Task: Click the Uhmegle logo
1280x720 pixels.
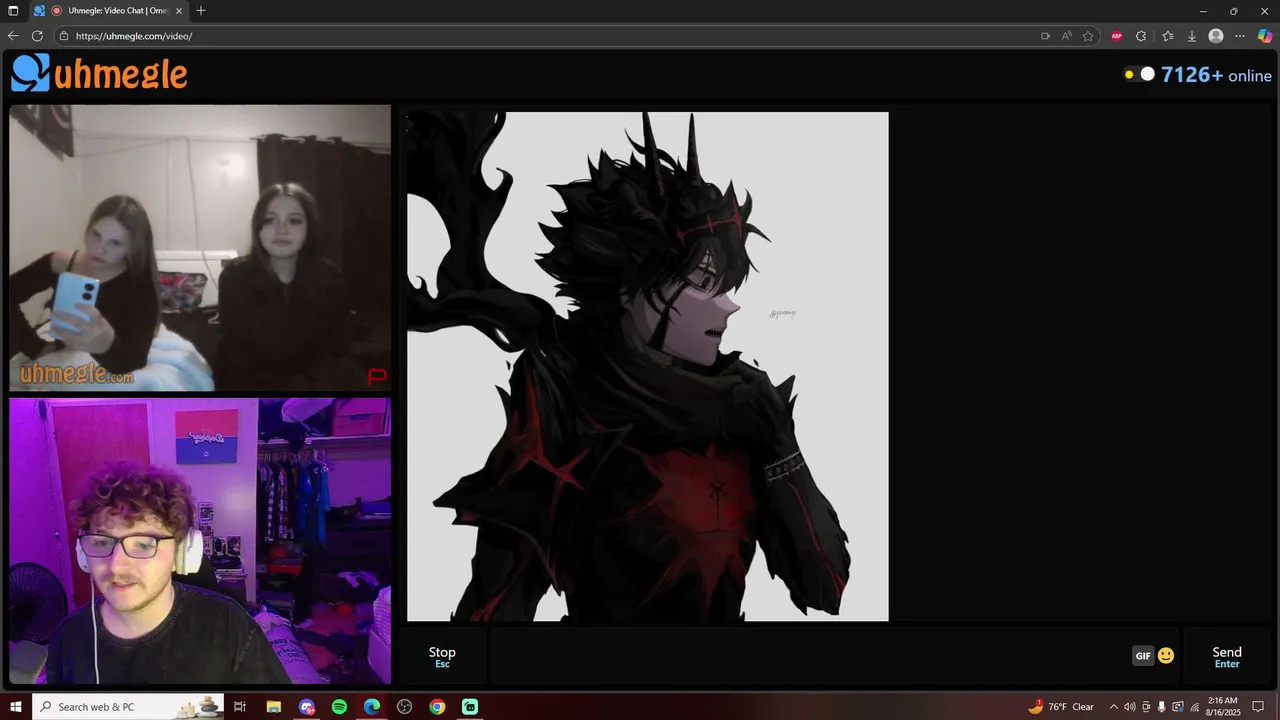Action: (99, 73)
